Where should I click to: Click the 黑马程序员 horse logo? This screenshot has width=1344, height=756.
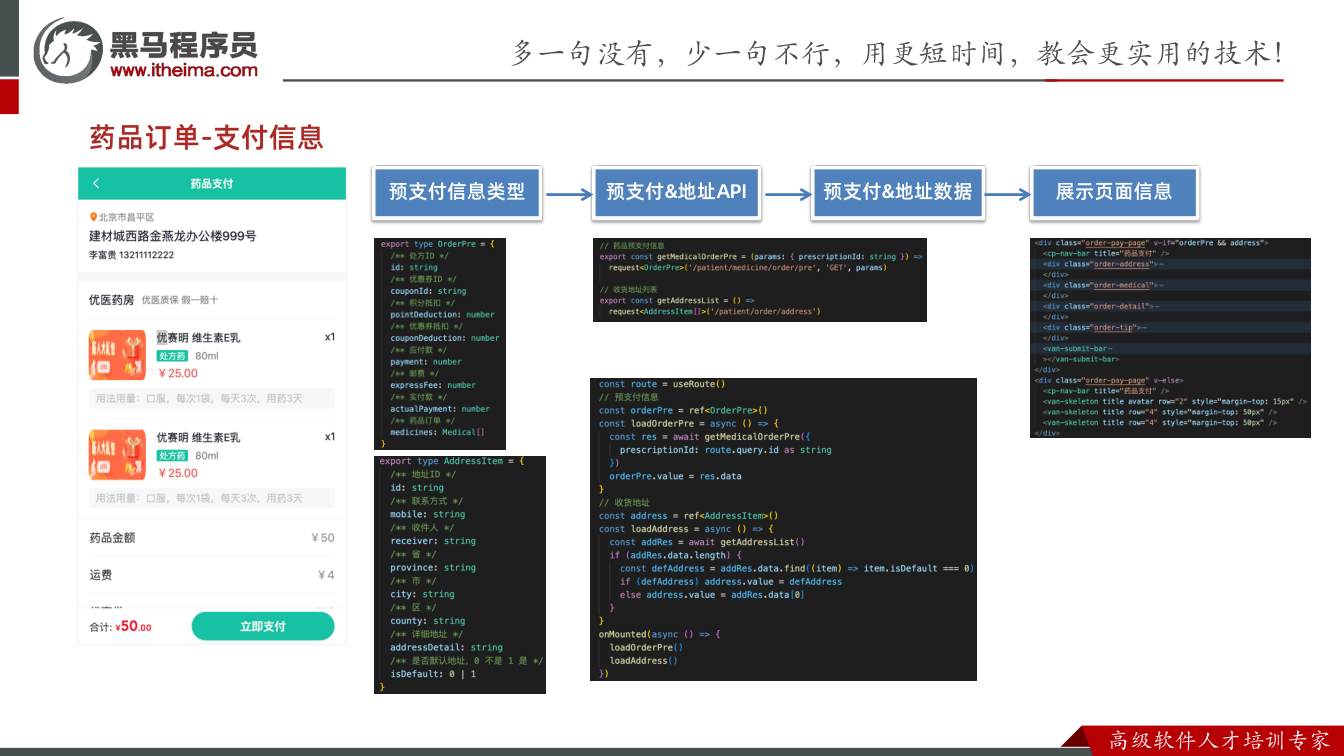(x=67, y=50)
